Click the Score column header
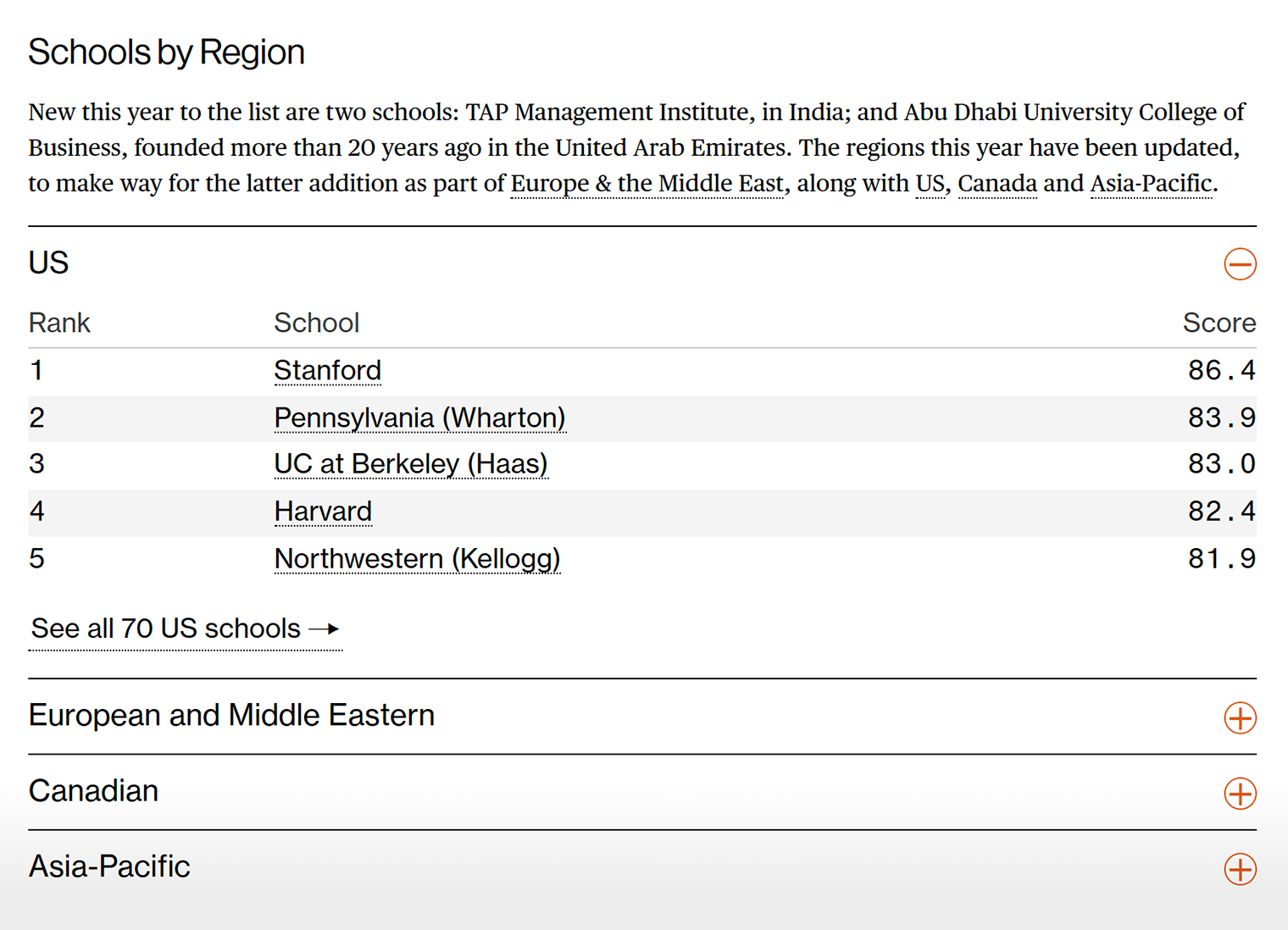The image size is (1288, 930). coord(1219,323)
